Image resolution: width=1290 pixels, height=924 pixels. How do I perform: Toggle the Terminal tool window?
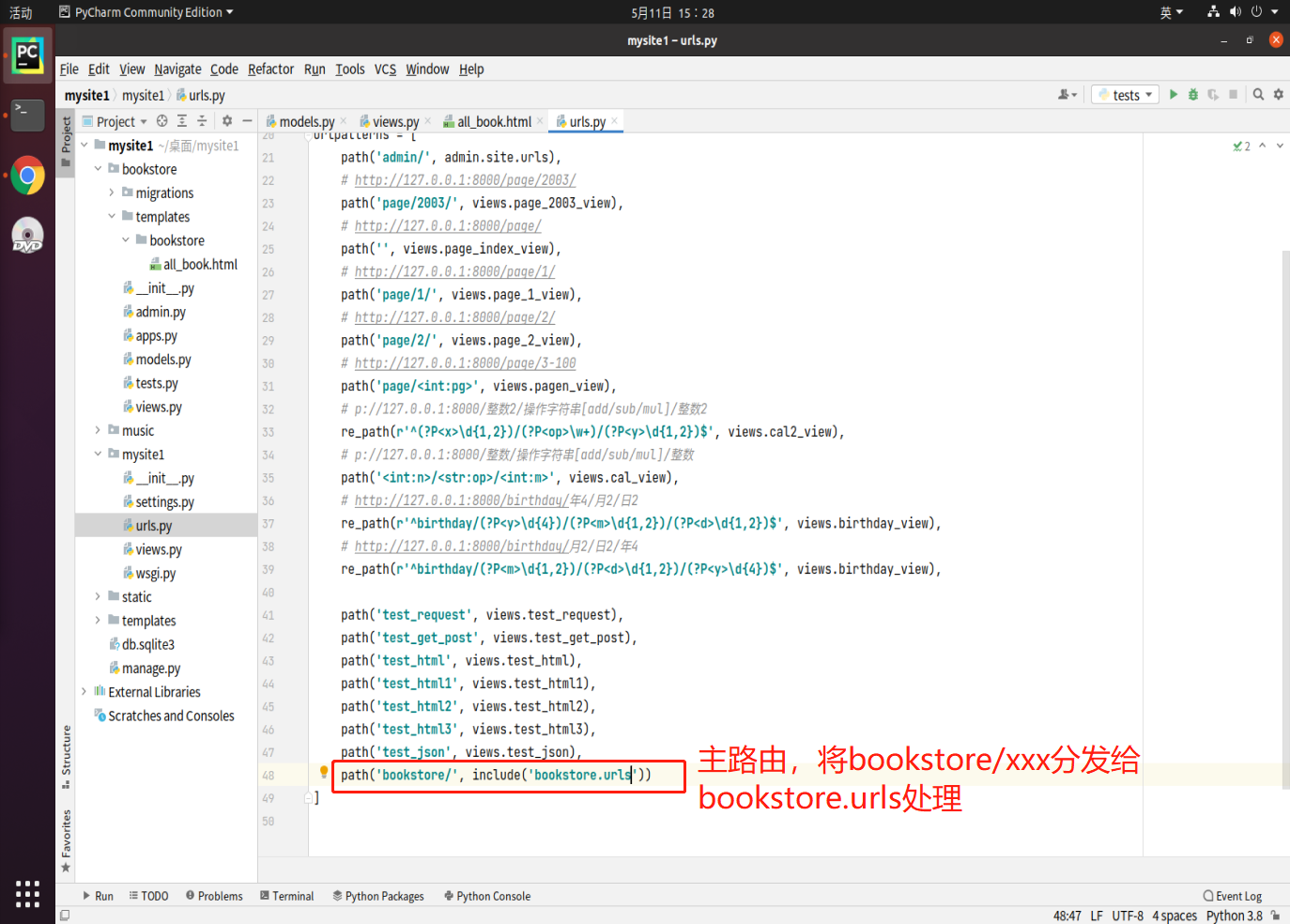pyautogui.click(x=286, y=896)
